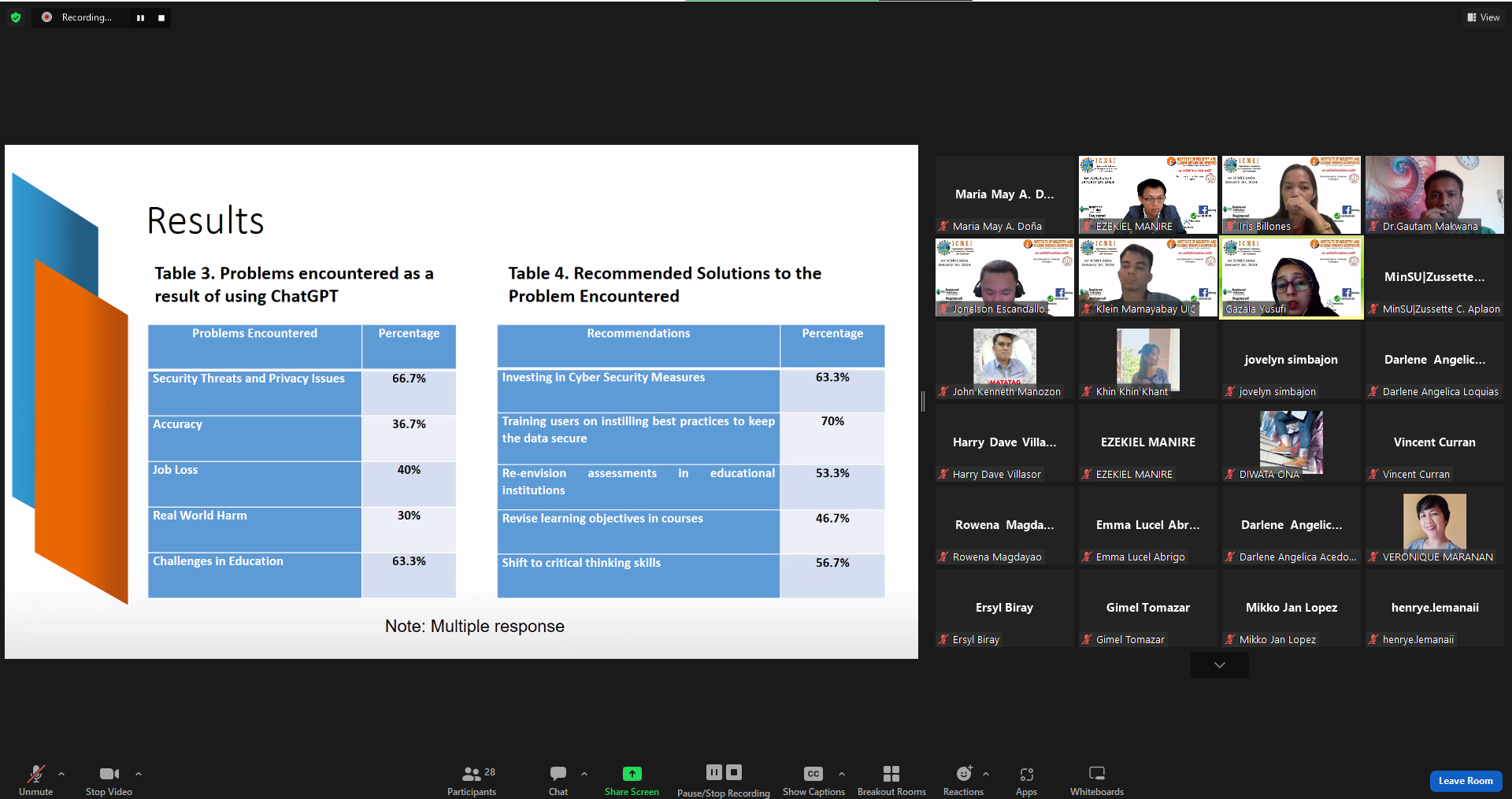Pause the recording in the top bar
The image size is (1512, 799).
(140, 17)
